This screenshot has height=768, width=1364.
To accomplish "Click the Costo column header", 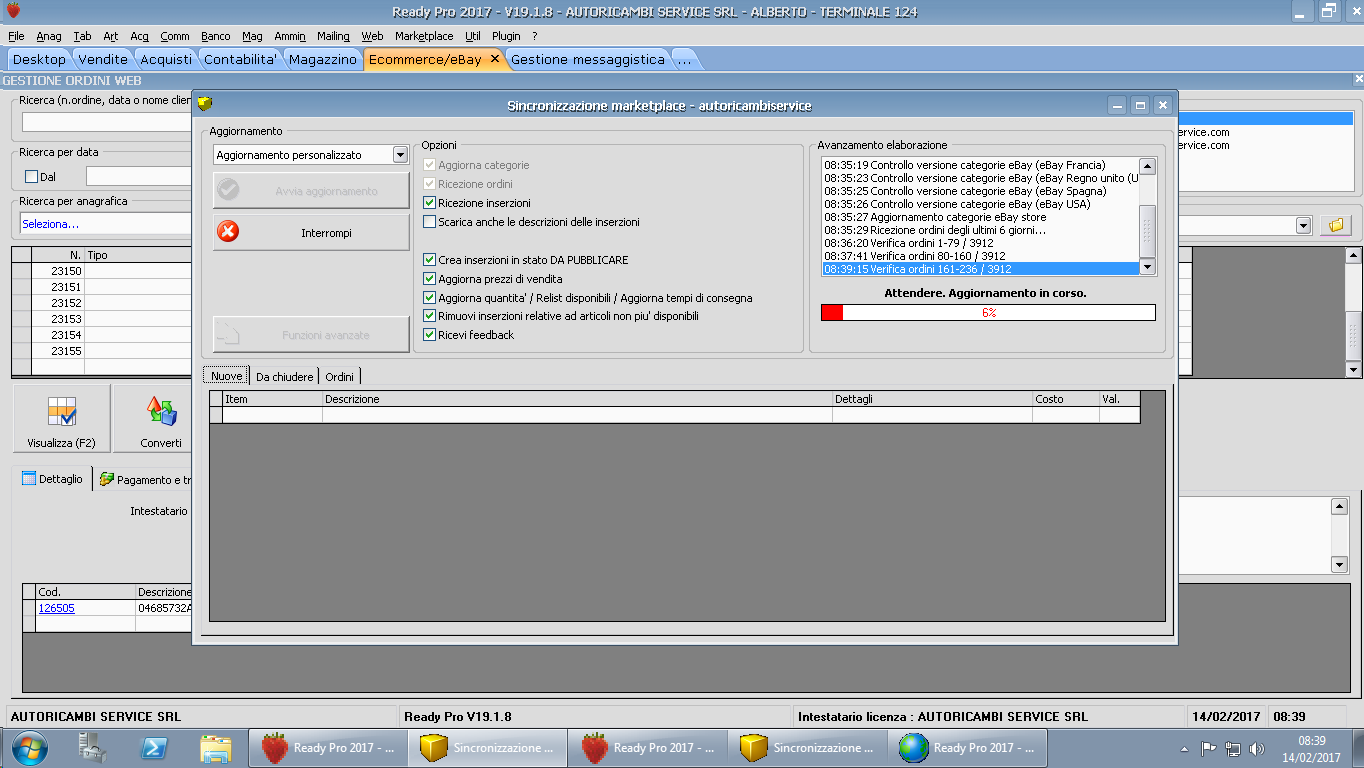I will pos(1066,399).
